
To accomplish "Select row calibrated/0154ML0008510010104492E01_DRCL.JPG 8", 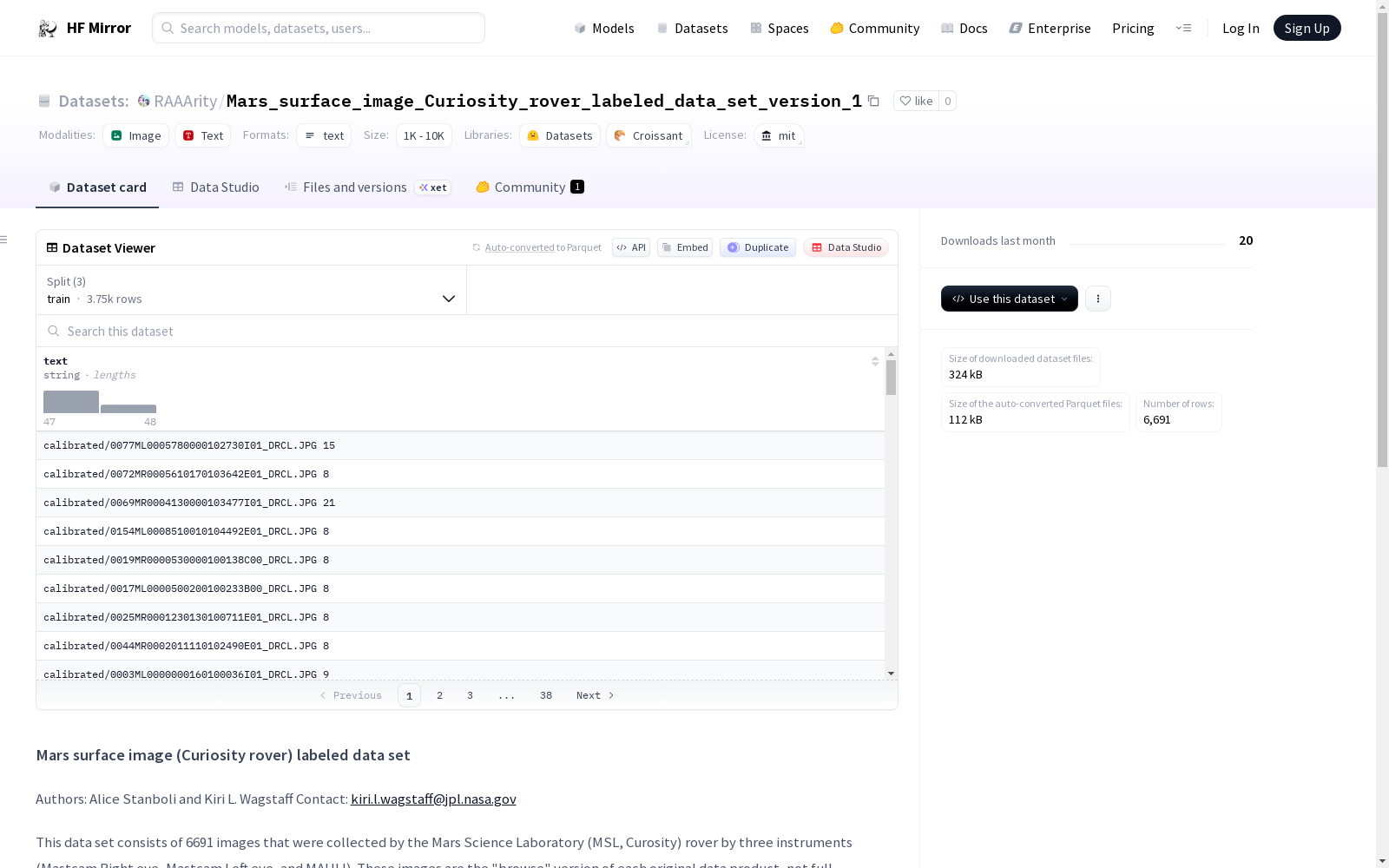I will (x=460, y=531).
